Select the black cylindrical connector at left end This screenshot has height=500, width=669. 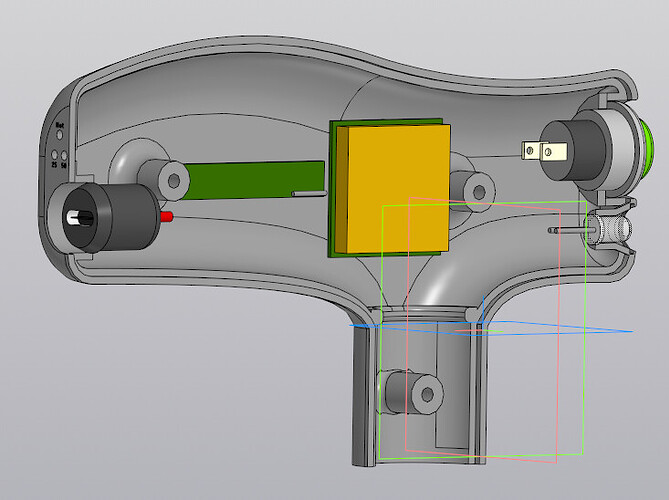(111, 218)
